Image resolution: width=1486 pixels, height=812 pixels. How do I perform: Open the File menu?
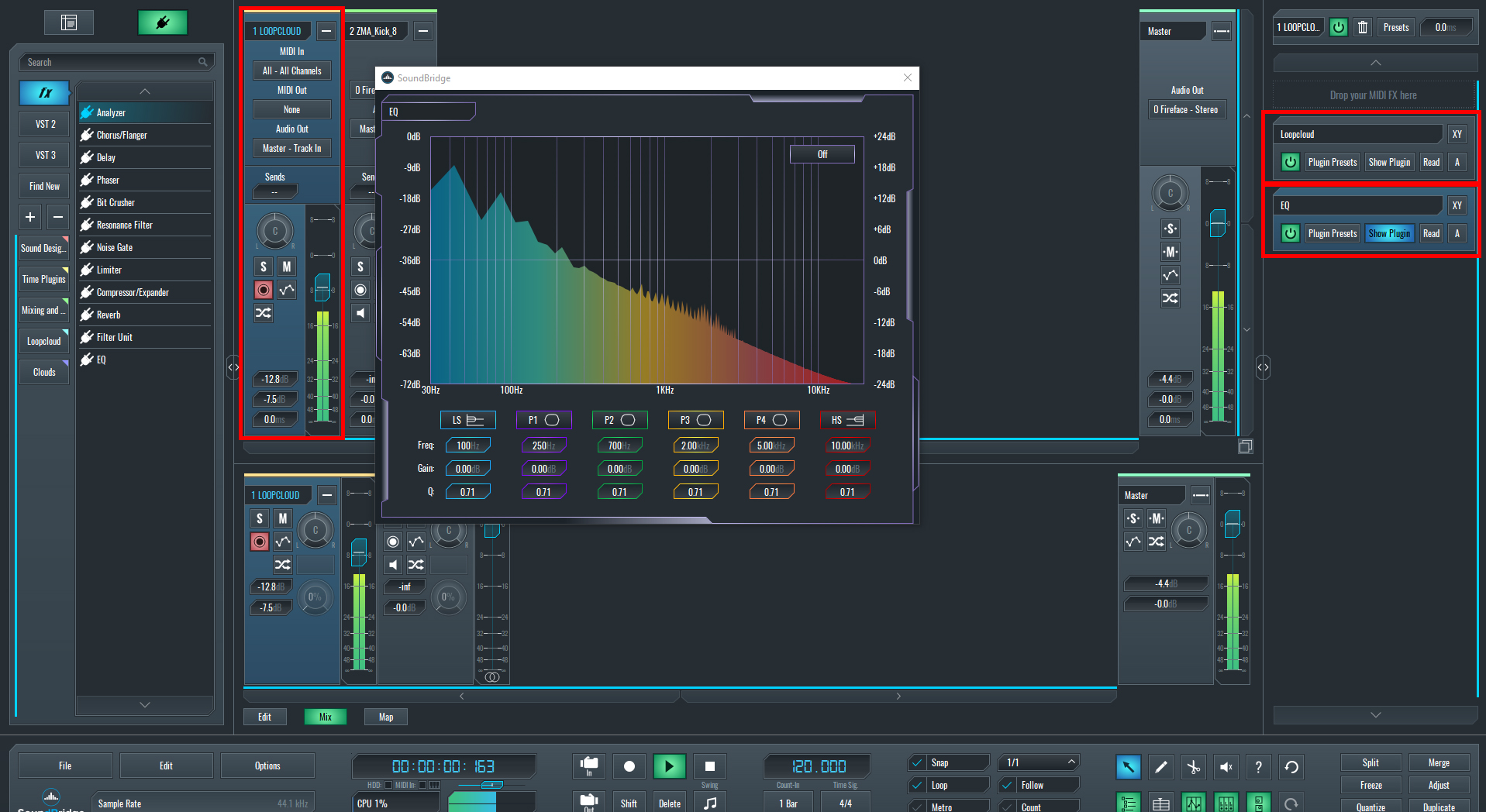click(x=65, y=766)
